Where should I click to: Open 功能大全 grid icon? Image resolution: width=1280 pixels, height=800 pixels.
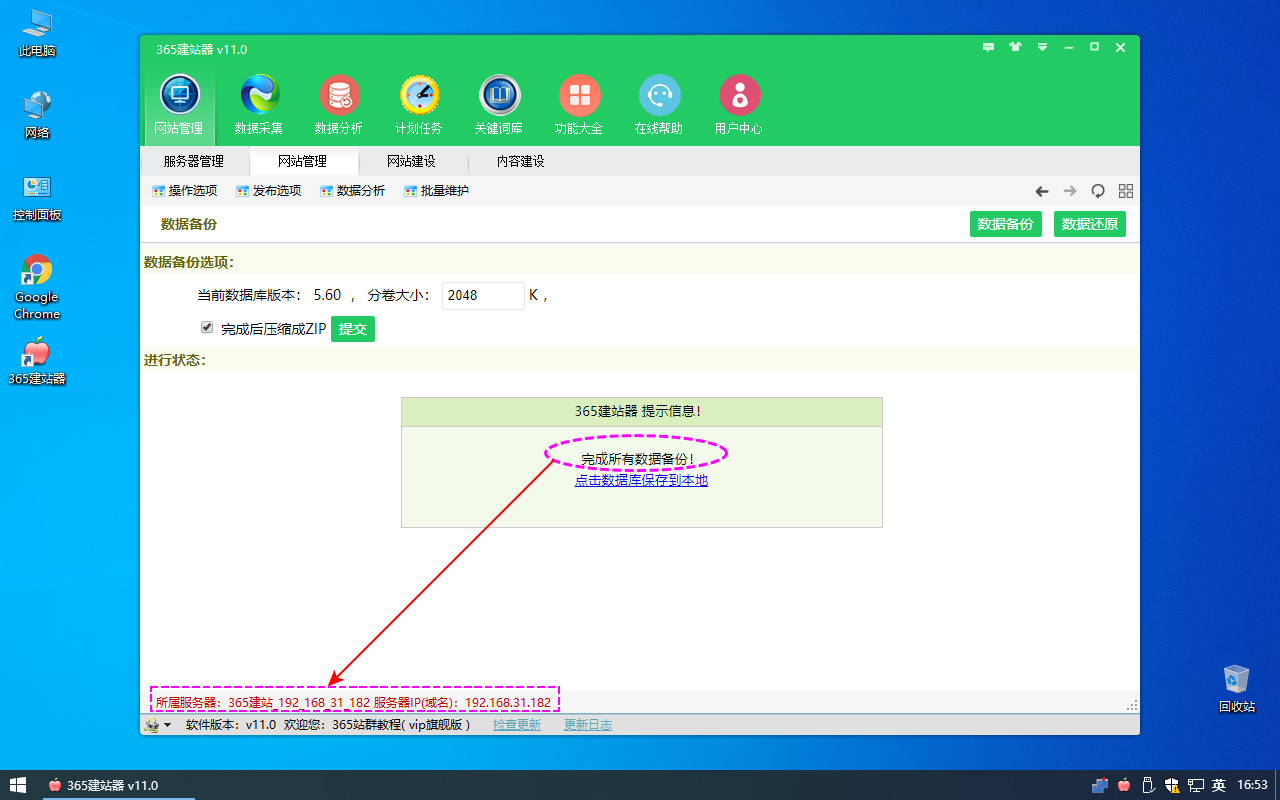pos(579,105)
